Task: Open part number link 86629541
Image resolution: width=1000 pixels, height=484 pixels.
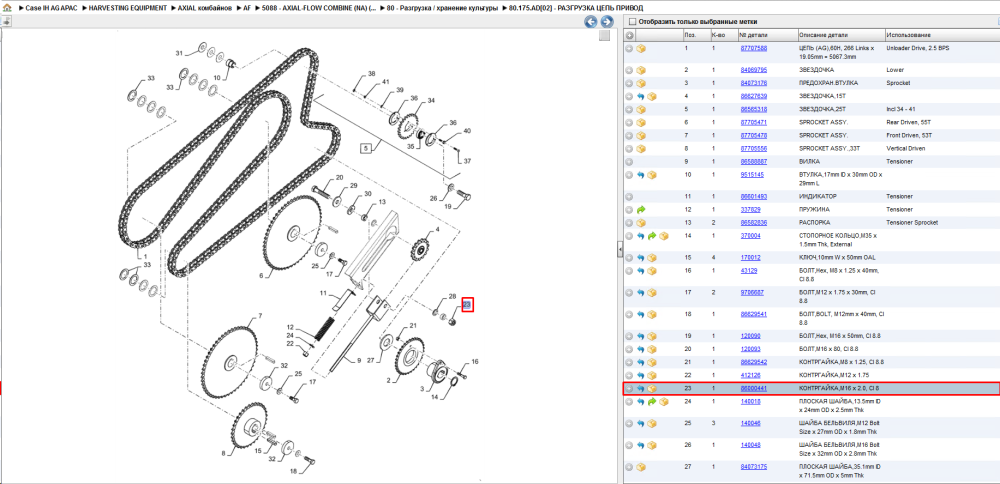Action: (753, 314)
